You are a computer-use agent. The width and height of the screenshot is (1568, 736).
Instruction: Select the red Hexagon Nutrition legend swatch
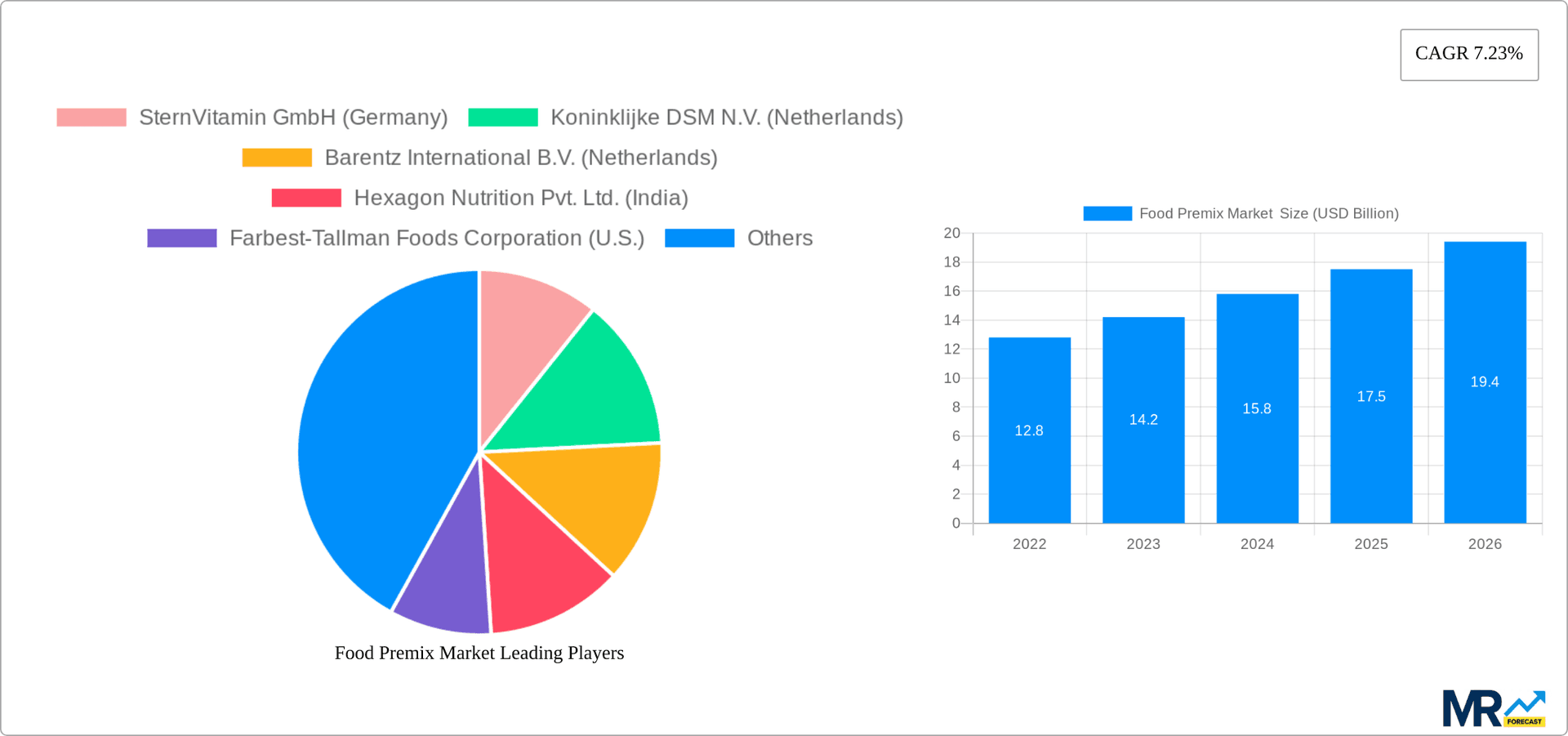(x=306, y=197)
